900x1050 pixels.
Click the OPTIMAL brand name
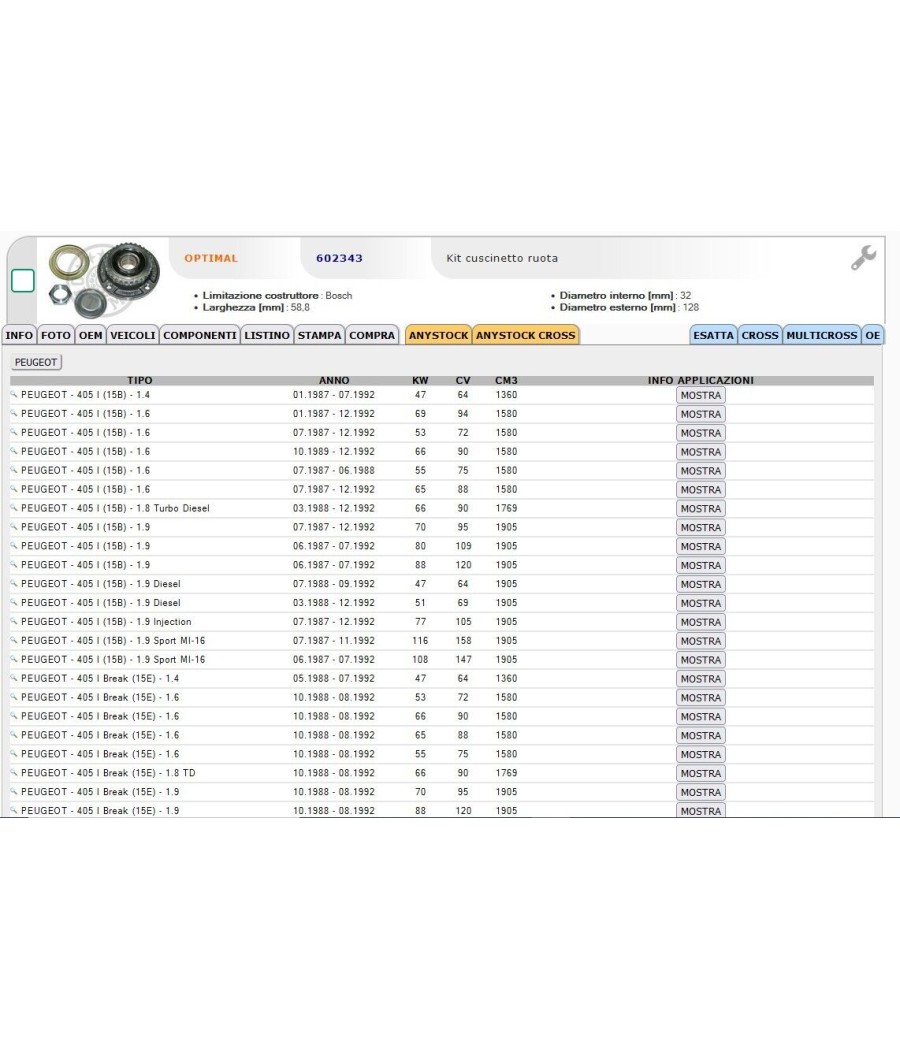click(x=211, y=258)
